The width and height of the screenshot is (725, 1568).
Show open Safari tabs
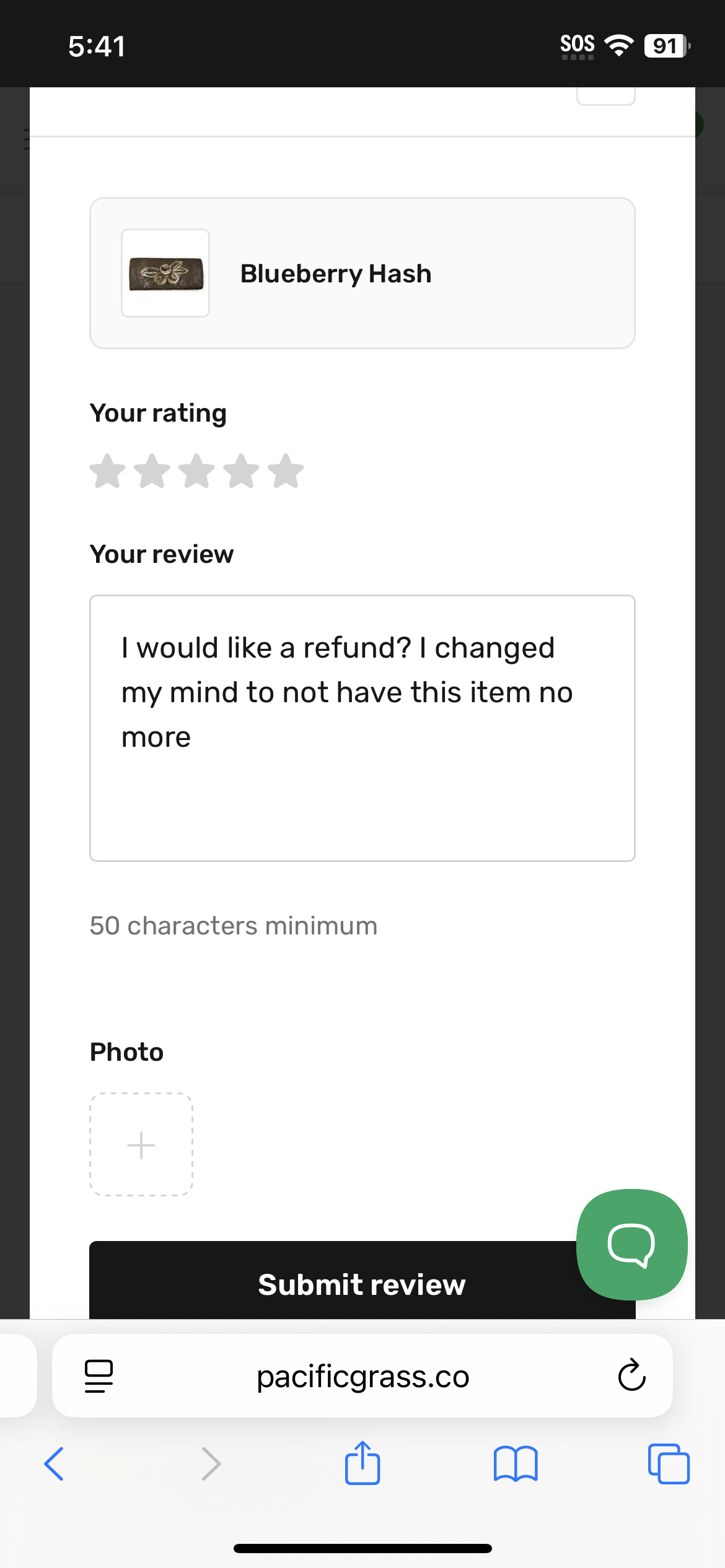tap(669, 1463)
